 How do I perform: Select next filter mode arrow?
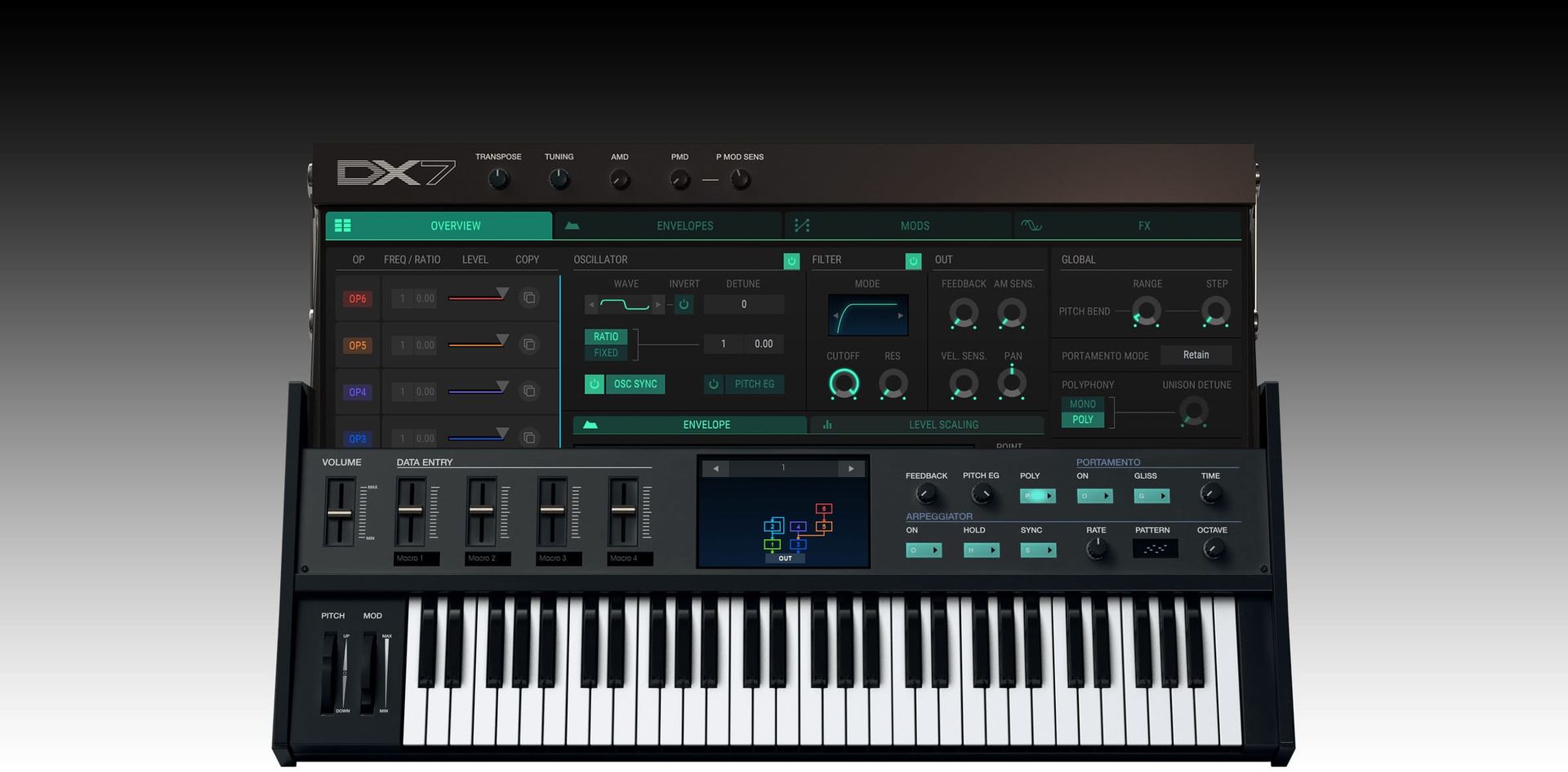point(900,315)
